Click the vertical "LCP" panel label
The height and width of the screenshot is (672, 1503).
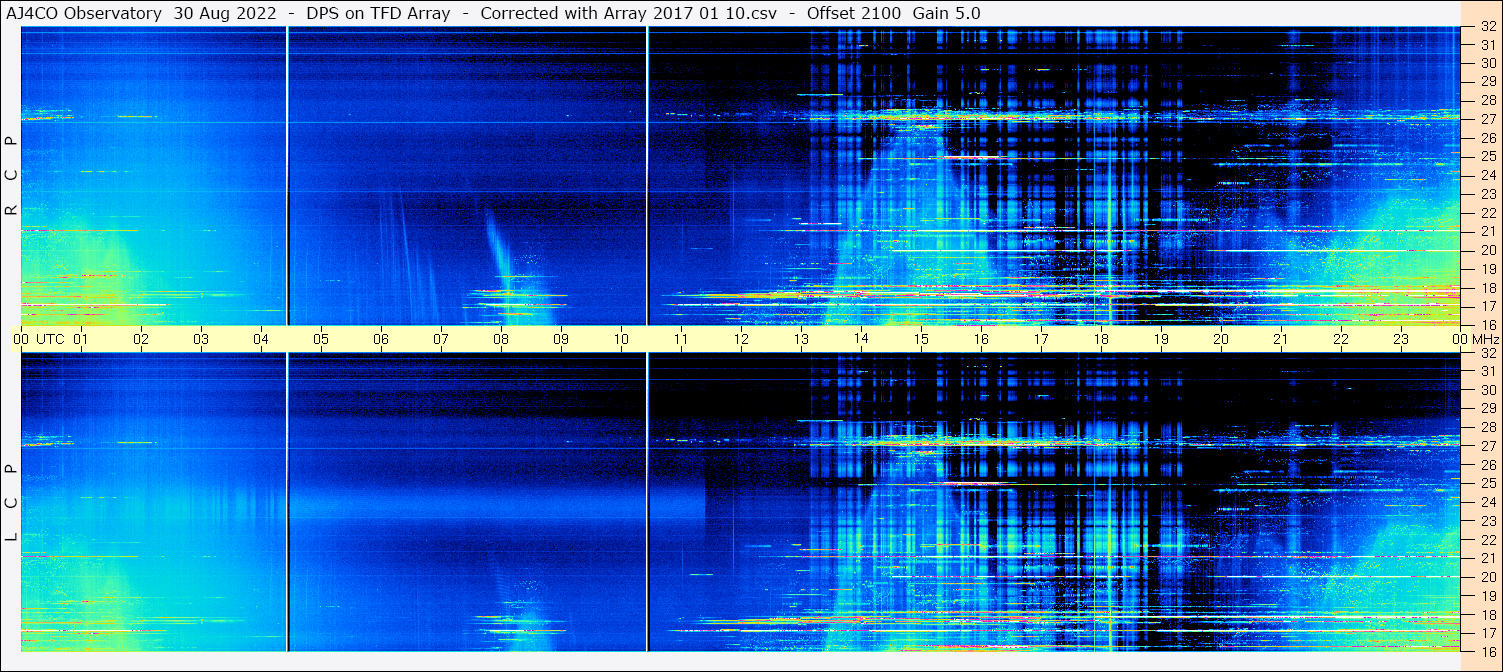[12, 502]
